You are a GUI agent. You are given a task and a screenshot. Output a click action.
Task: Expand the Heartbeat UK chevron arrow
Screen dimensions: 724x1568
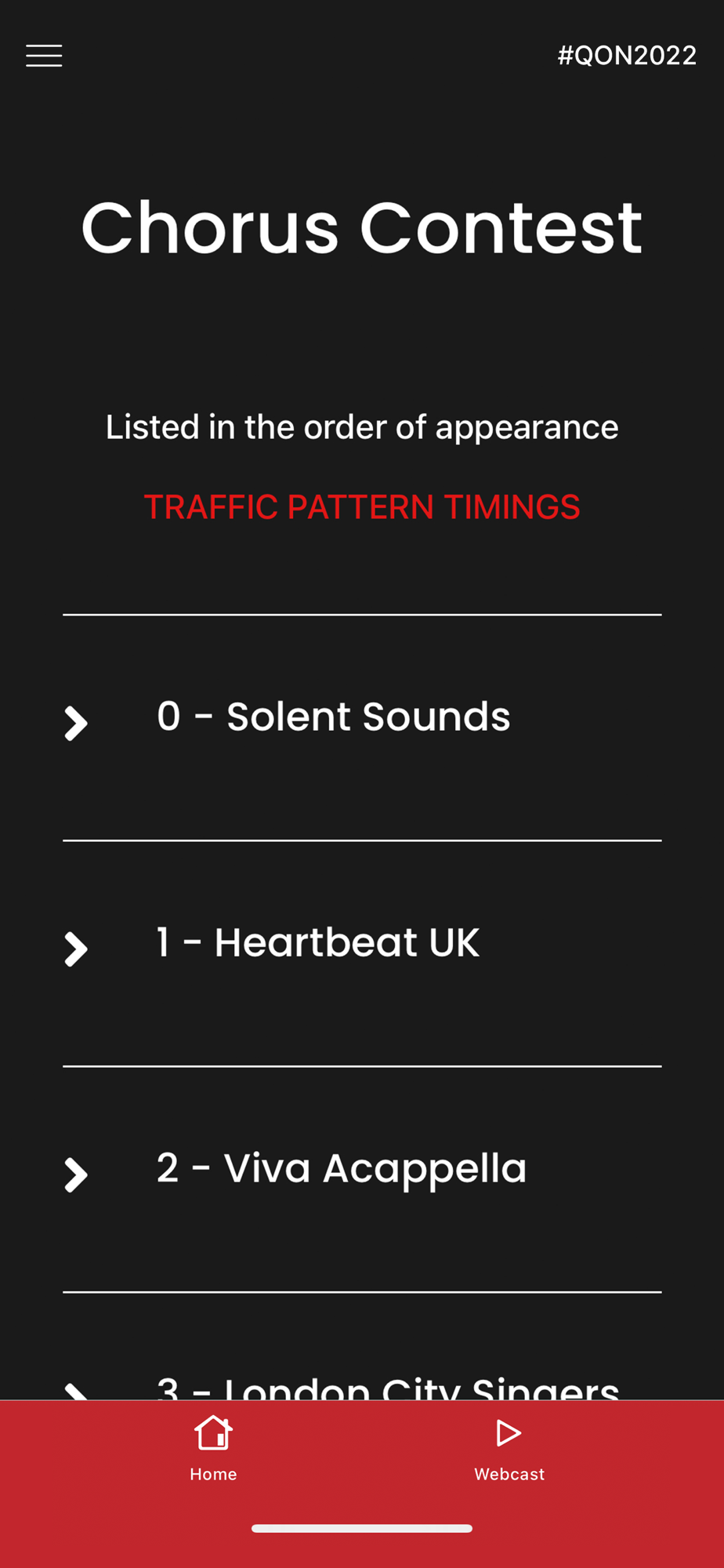click(76, 949)
